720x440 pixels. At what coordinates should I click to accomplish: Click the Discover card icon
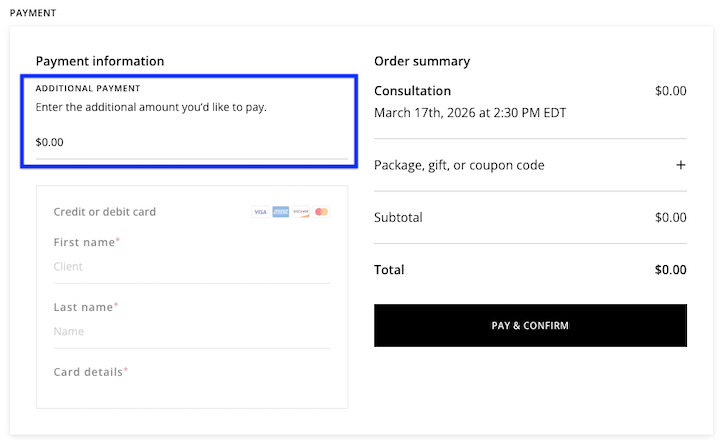tap(301, 212)
